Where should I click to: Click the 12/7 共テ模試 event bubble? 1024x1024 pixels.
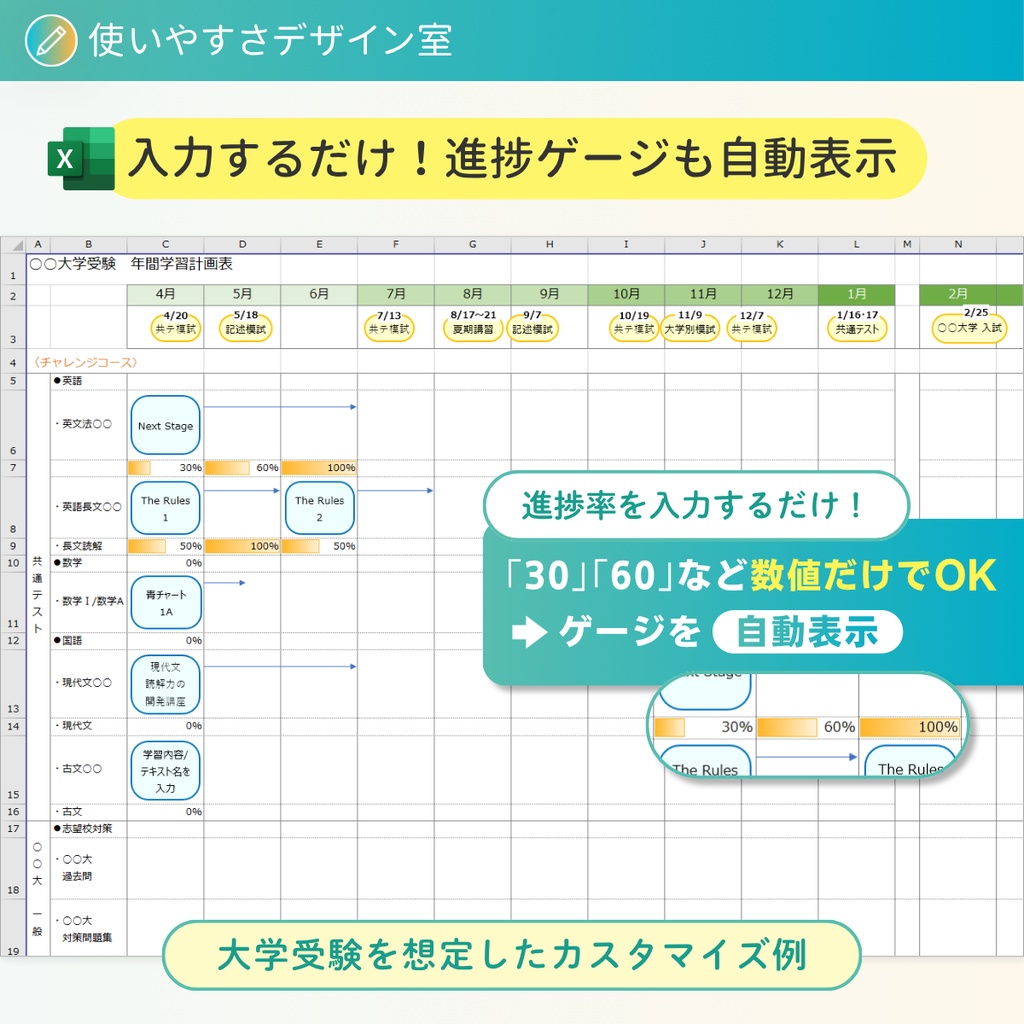pos(751,325)
